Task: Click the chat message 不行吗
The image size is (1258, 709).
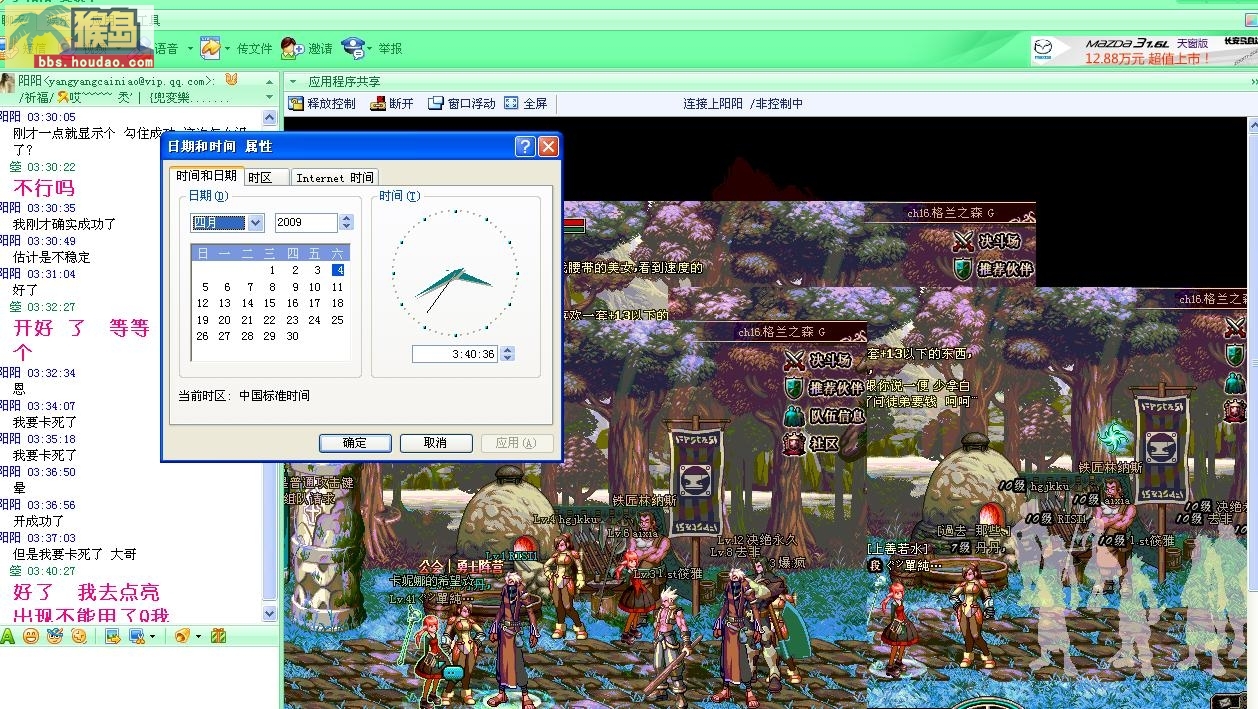Action: point(43,188)
